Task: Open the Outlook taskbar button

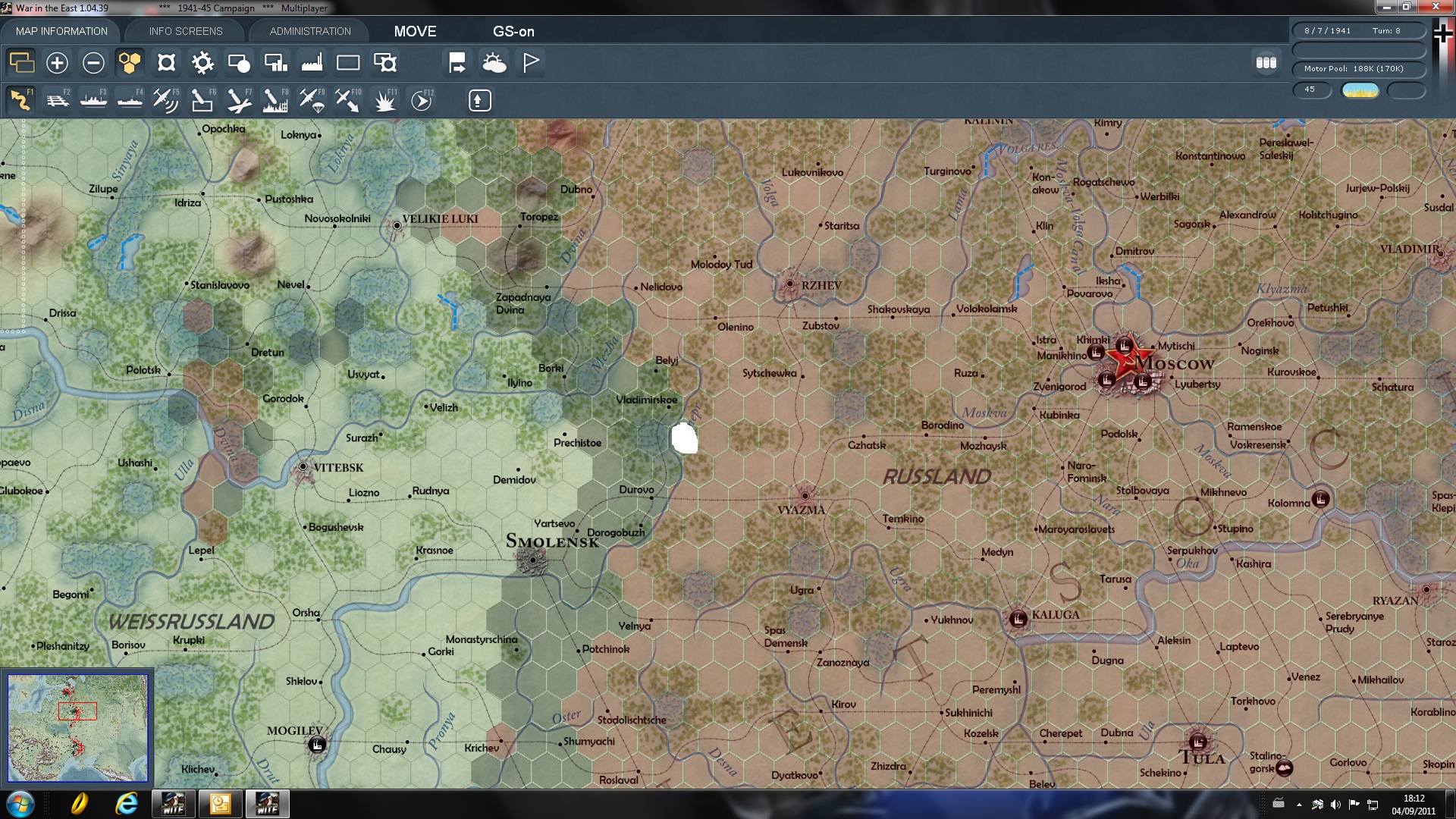Action: (220, 804)
